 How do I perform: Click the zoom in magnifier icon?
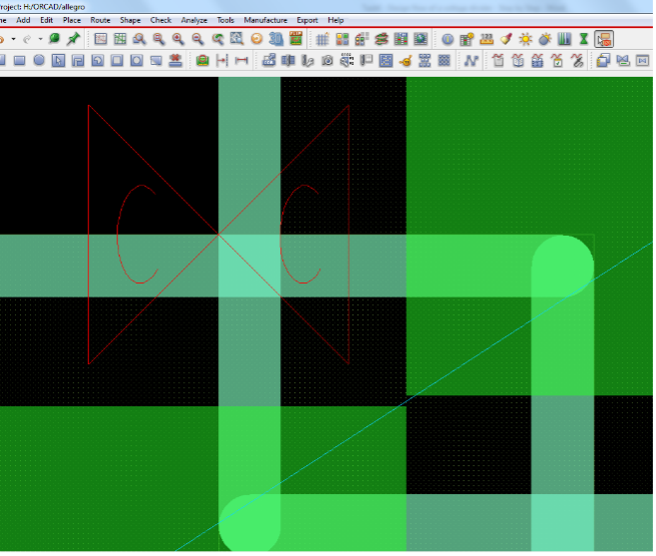(x=178, y=39)
